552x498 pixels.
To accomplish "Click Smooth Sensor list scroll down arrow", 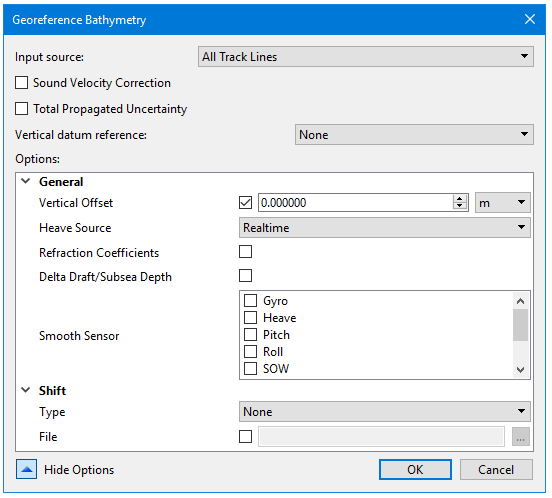I will coord(520,370).
